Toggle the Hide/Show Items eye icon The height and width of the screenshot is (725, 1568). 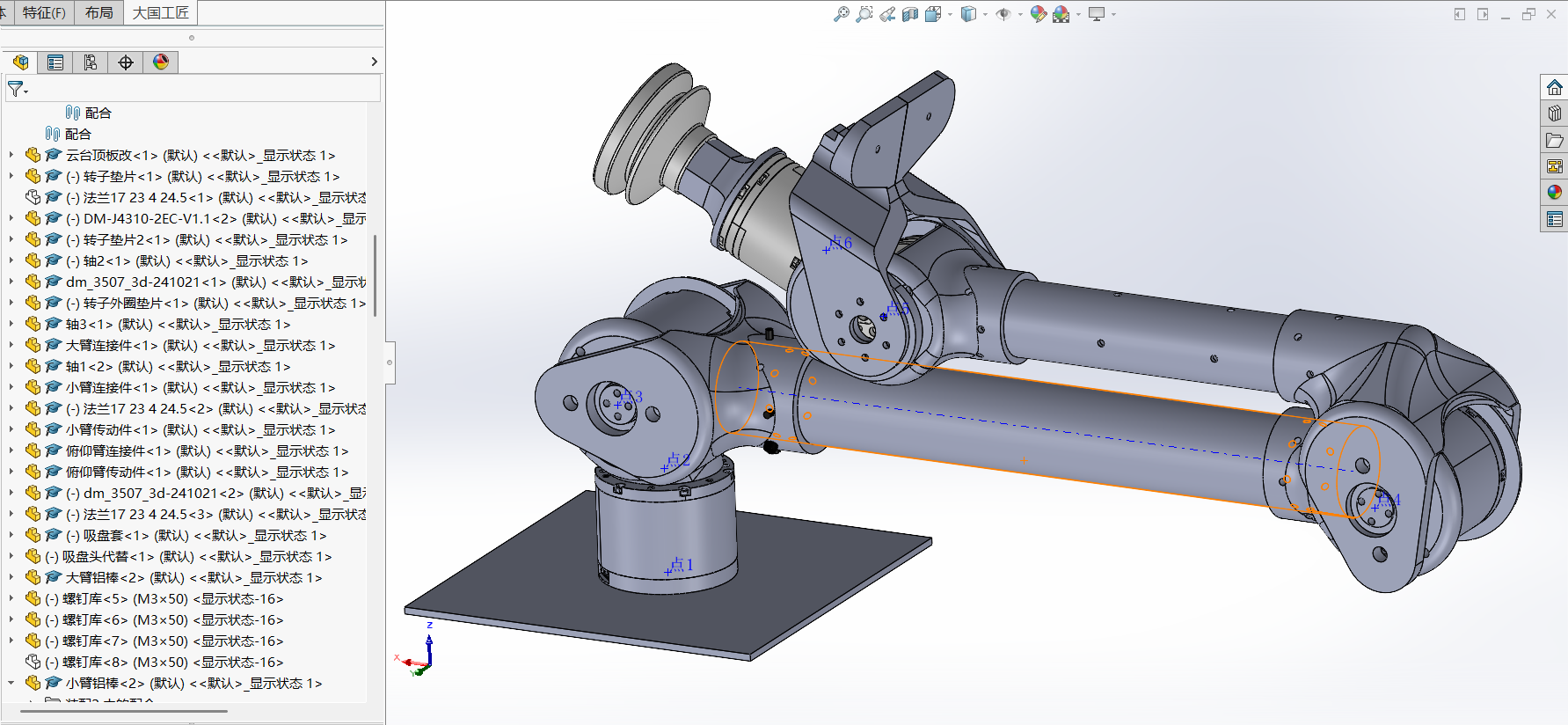tap(1003, 14)
